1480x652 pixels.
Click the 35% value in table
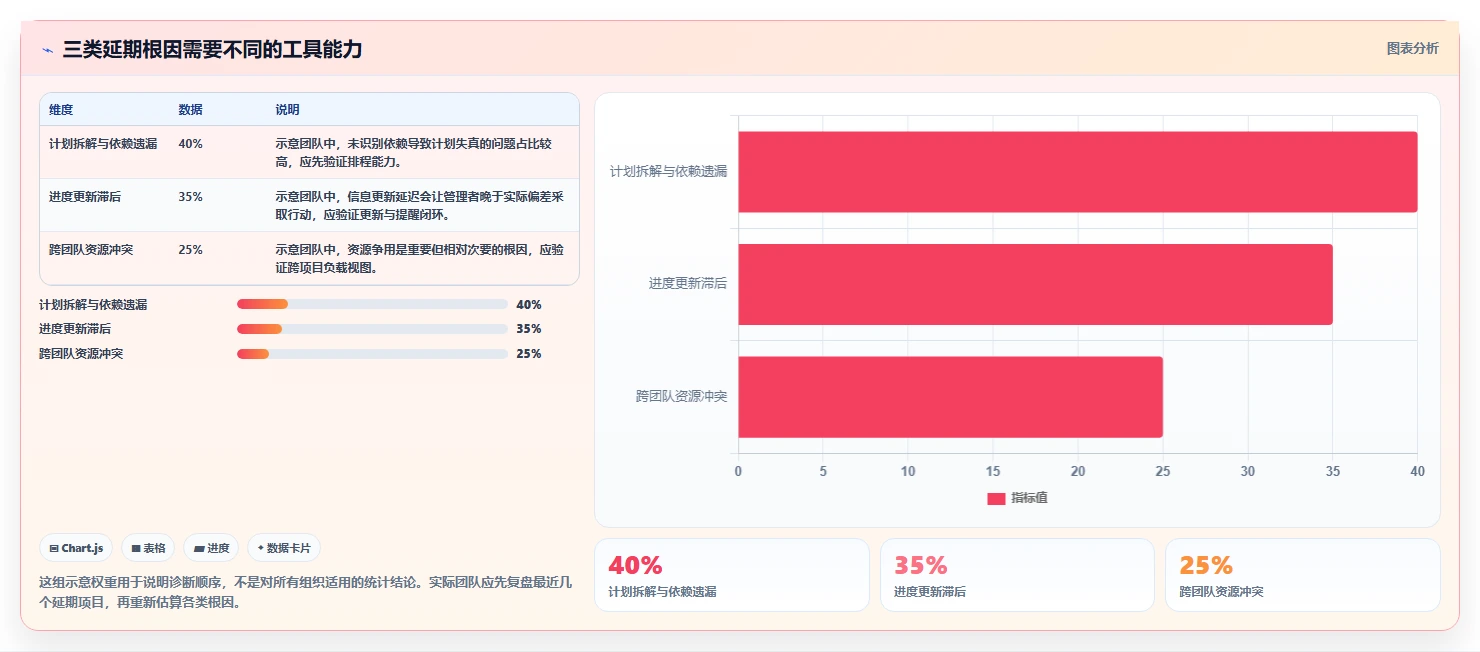pos(190,197)
